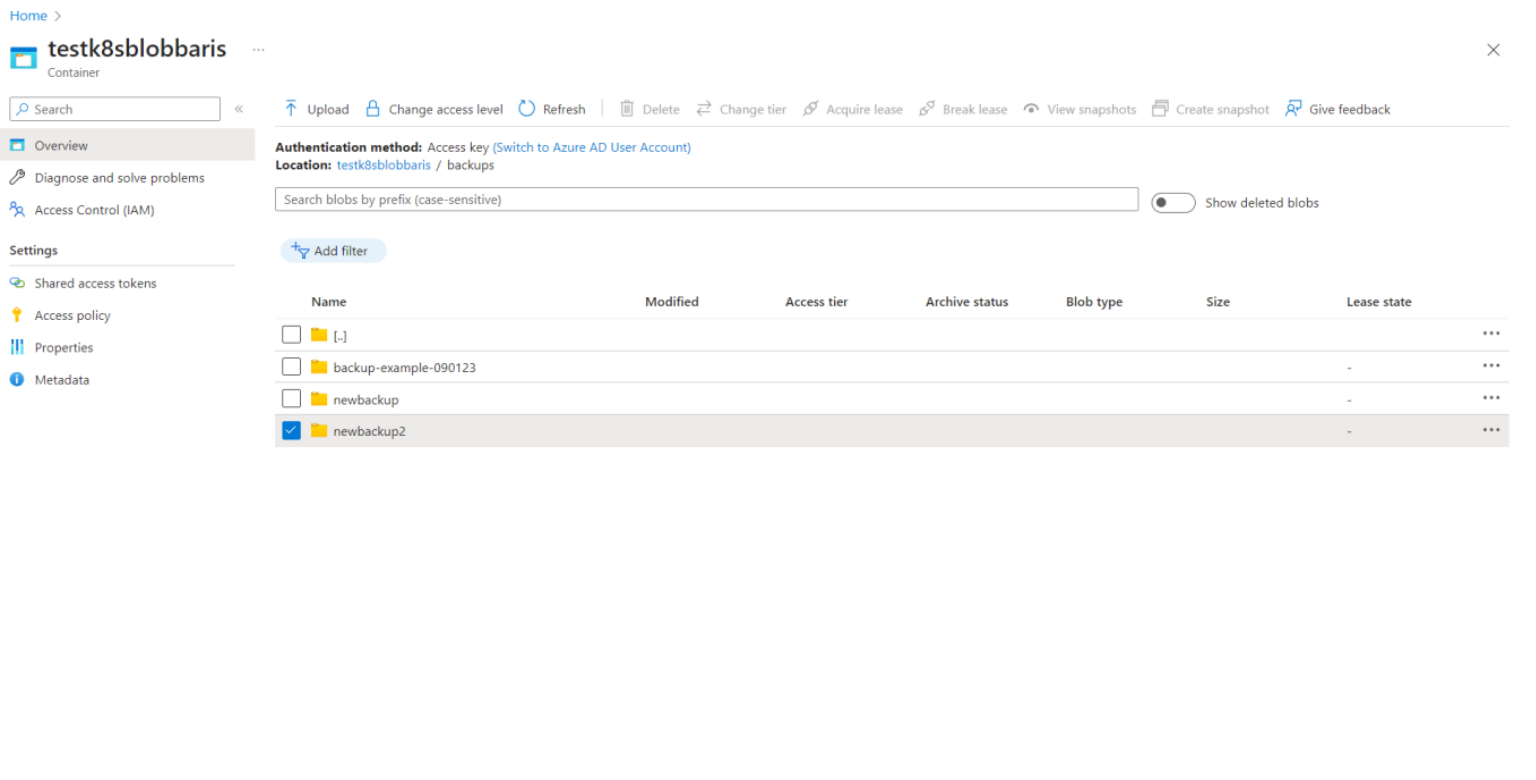
Task: Click the Upload toolbar icon
Action: 291,109
